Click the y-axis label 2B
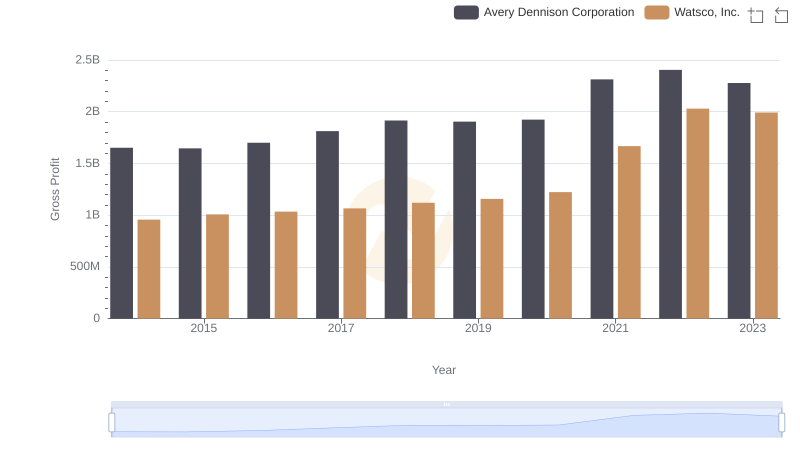Screen dimensions: 800x461 coord(92,111)
